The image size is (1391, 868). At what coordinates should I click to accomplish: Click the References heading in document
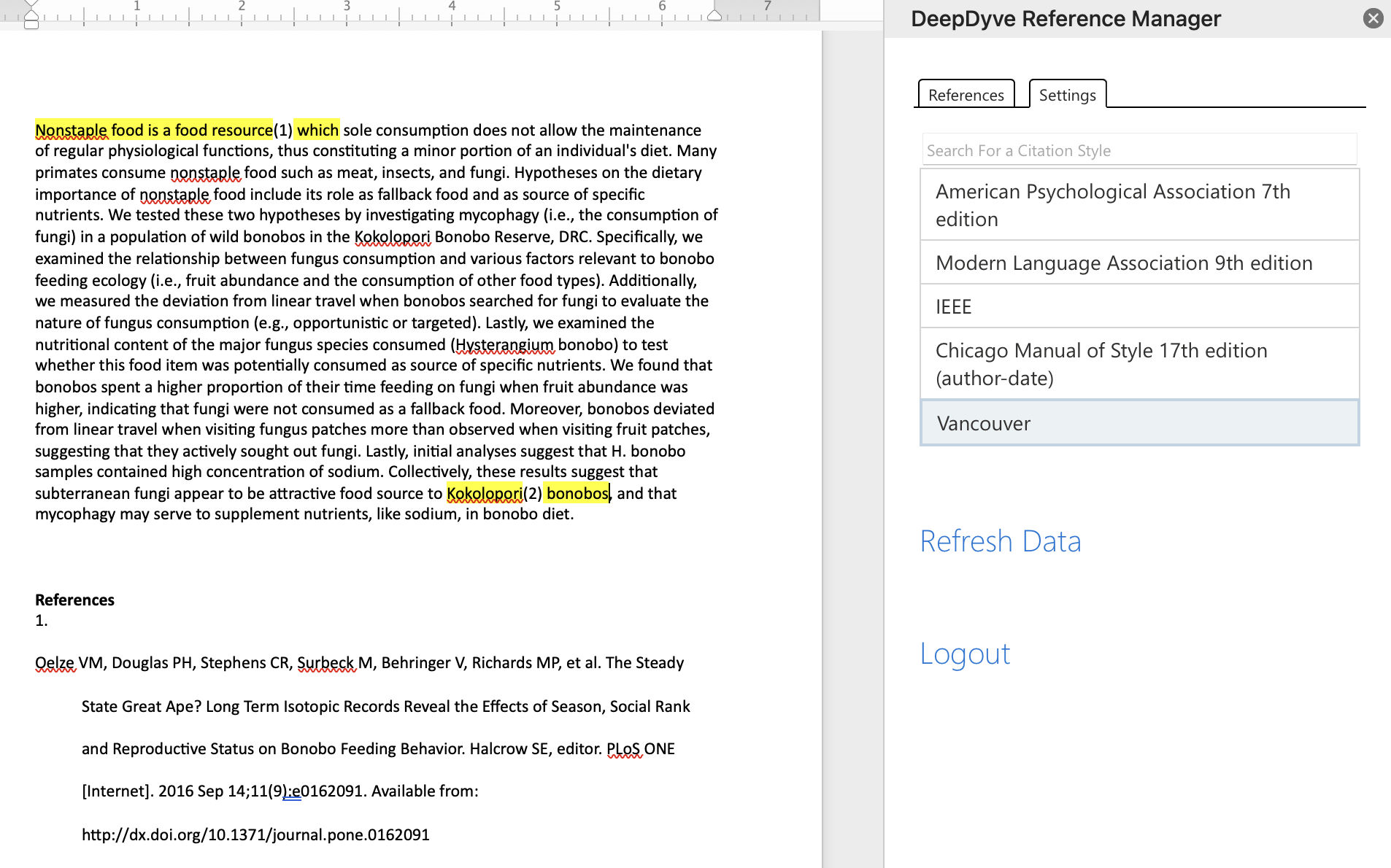pyautogui.click(x=74, y=600)
